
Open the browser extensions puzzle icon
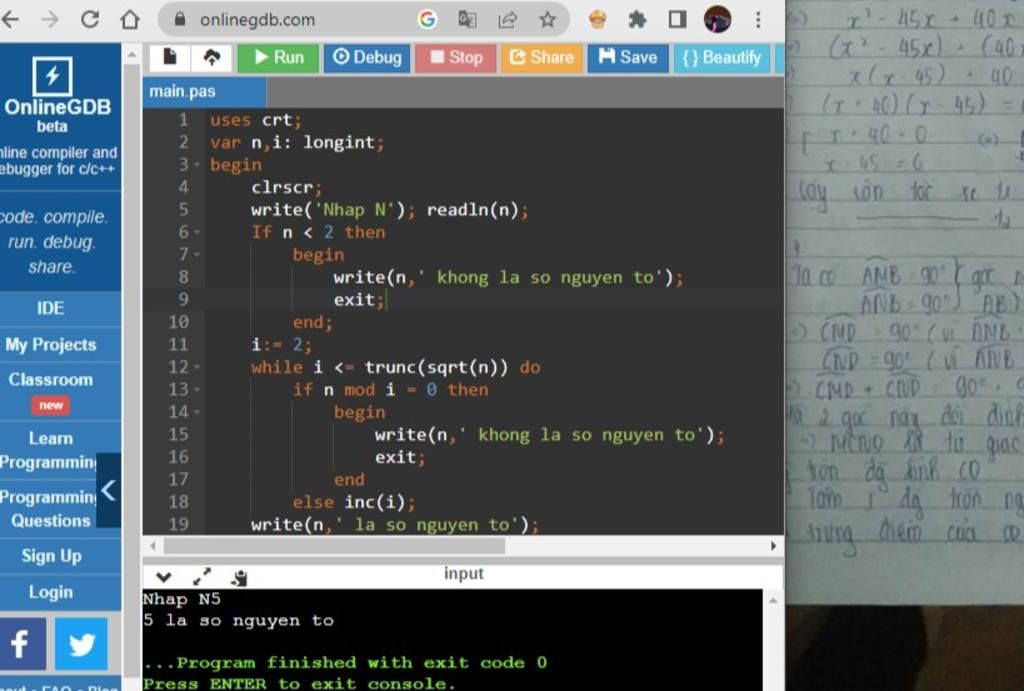click(x=637, y=20)
